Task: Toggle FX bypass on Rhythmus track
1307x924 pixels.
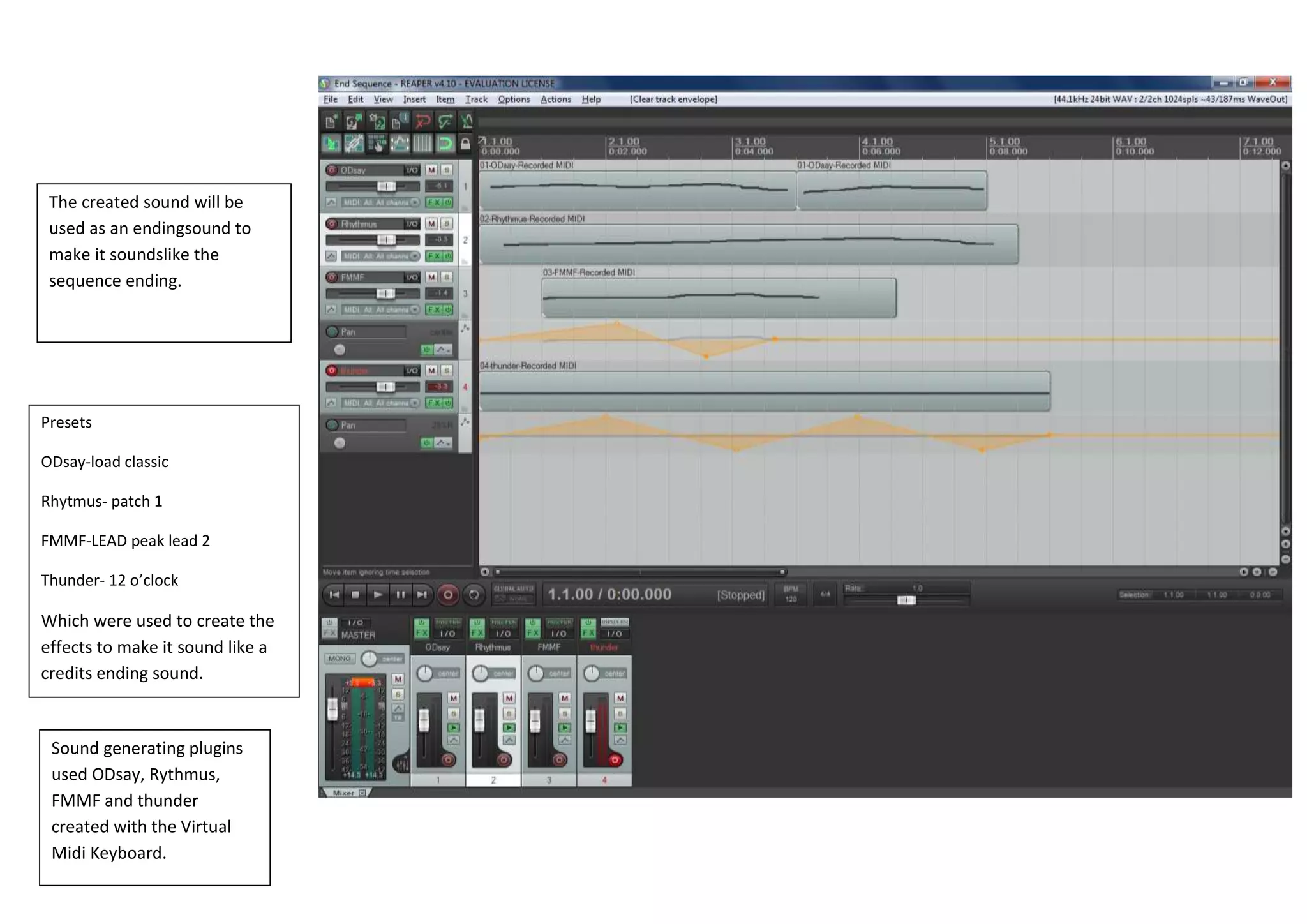Action: [x=448, y=256]
